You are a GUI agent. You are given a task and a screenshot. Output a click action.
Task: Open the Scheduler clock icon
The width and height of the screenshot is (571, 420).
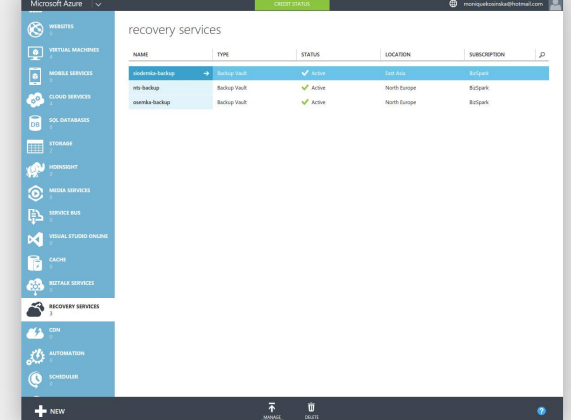[35, 380]
